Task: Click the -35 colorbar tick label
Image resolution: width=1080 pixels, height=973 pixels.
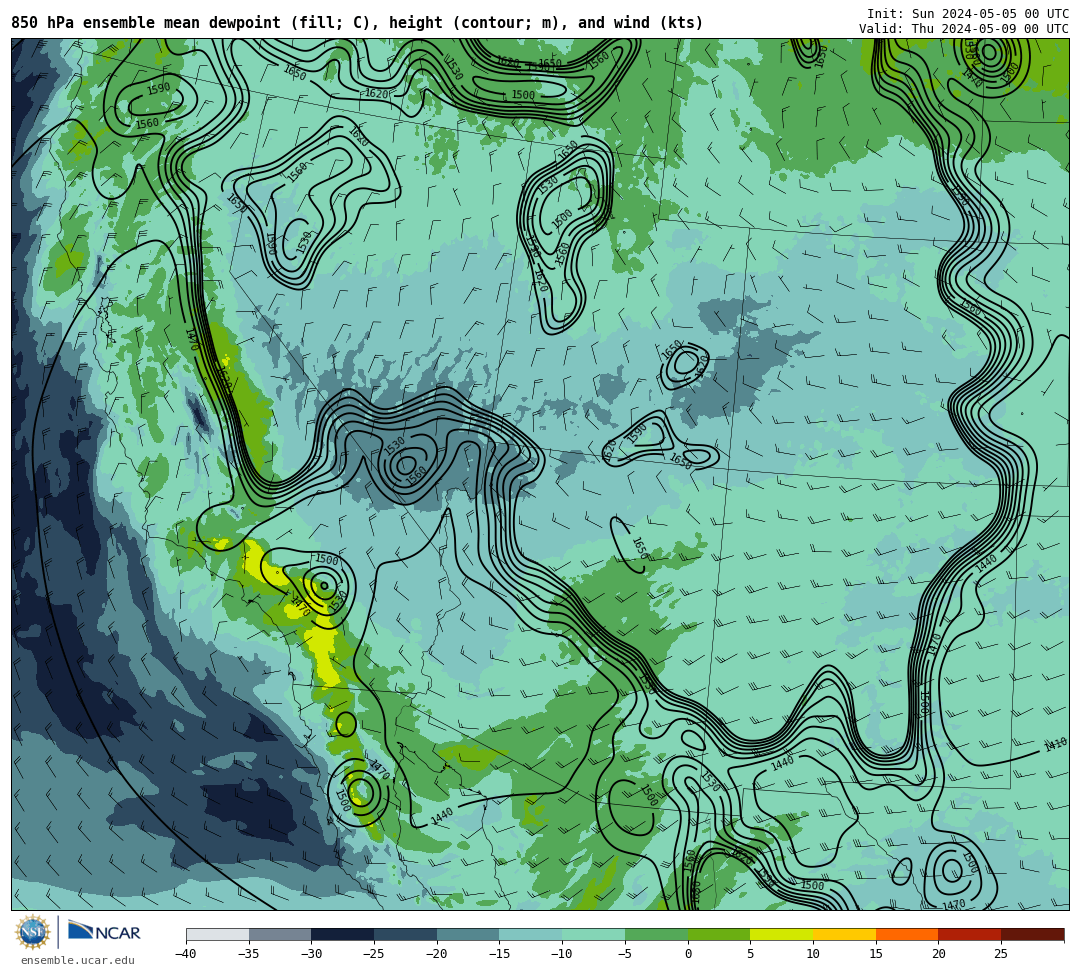Action: coord(249,954)
